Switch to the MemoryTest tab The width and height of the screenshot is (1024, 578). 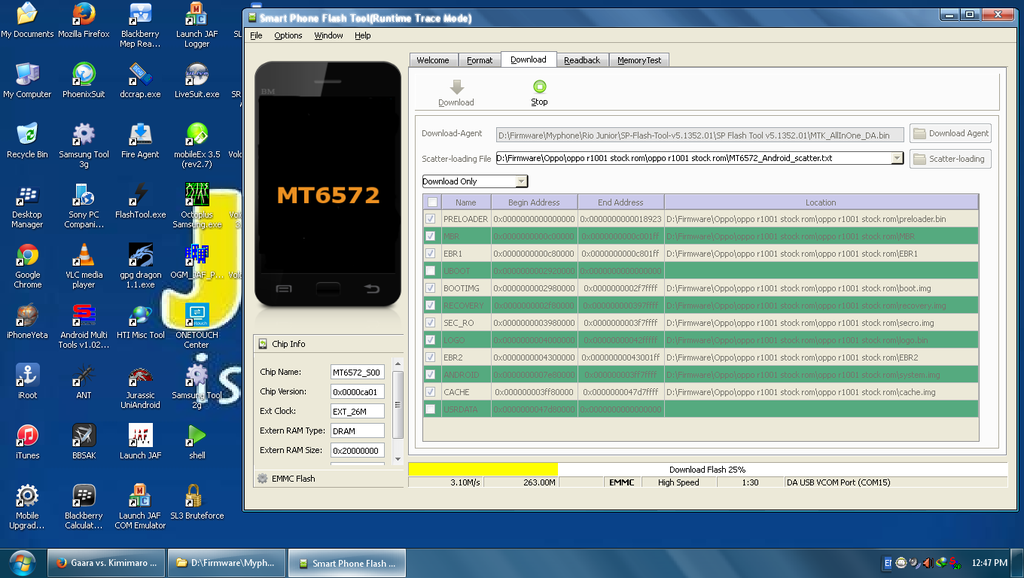coord(639,60)
